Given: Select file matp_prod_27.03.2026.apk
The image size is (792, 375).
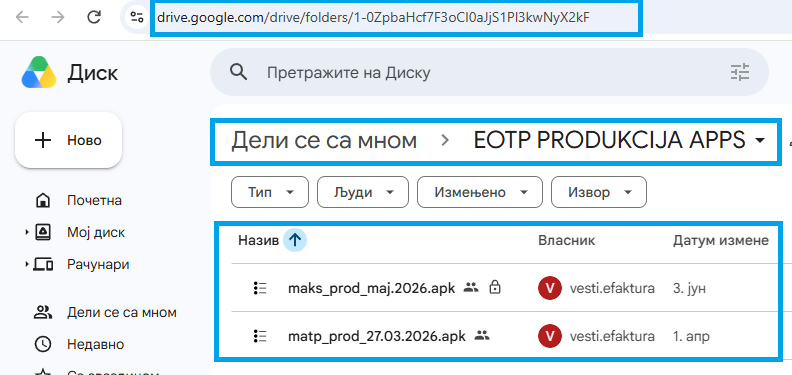Looking at the screenshot, I should (x=377, y=336).
